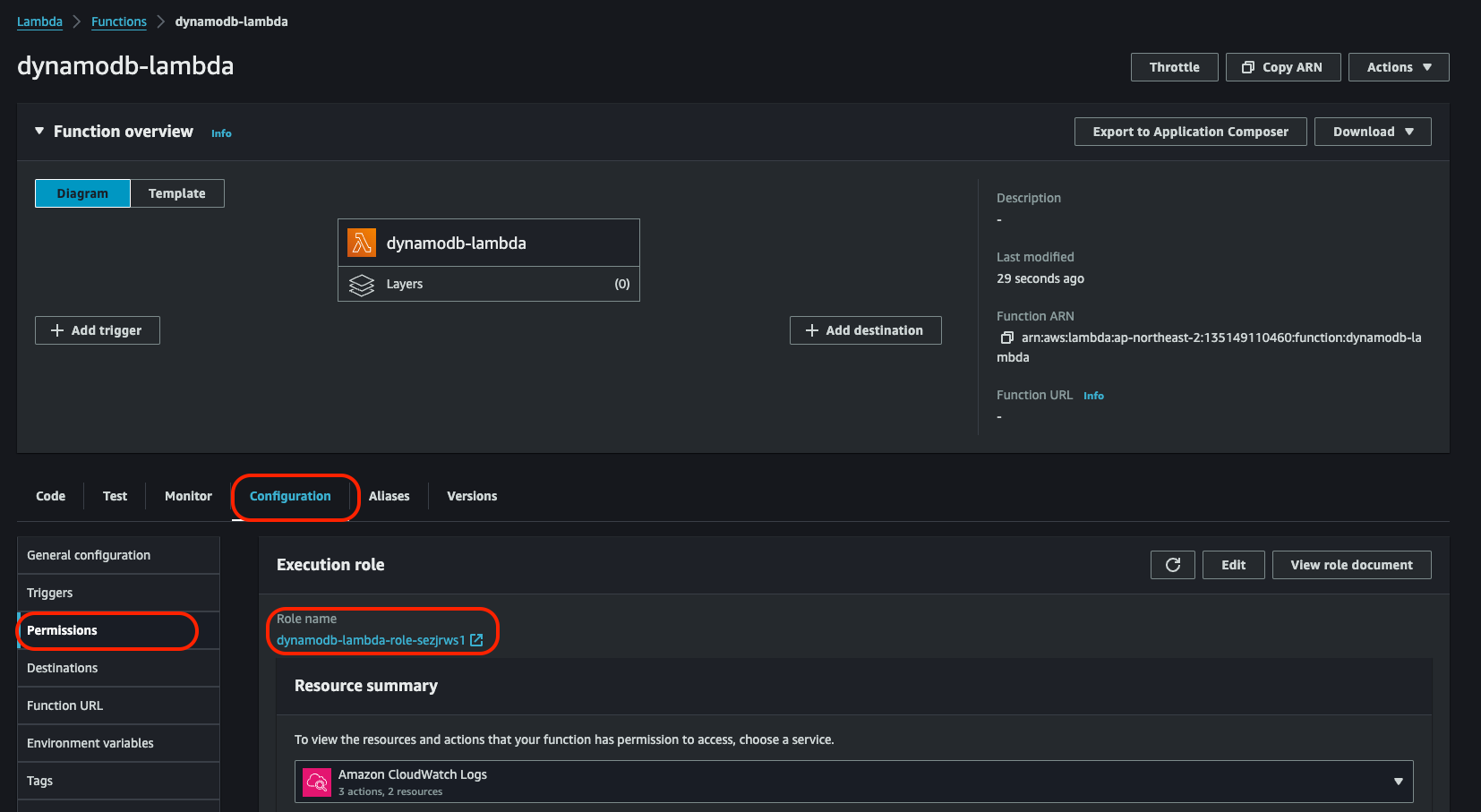Go to the Lambda breadcrumb link
This screenshot has height=812, width=1481.
pos(39,21)
